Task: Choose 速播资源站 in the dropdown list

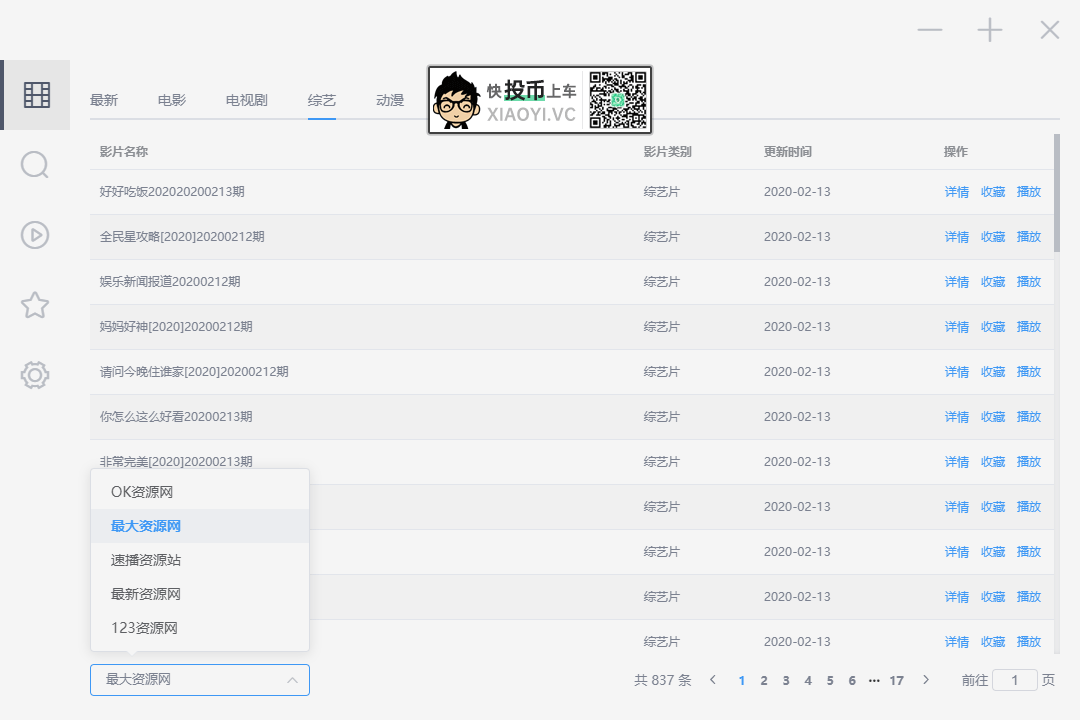Action: pos(200,560)
